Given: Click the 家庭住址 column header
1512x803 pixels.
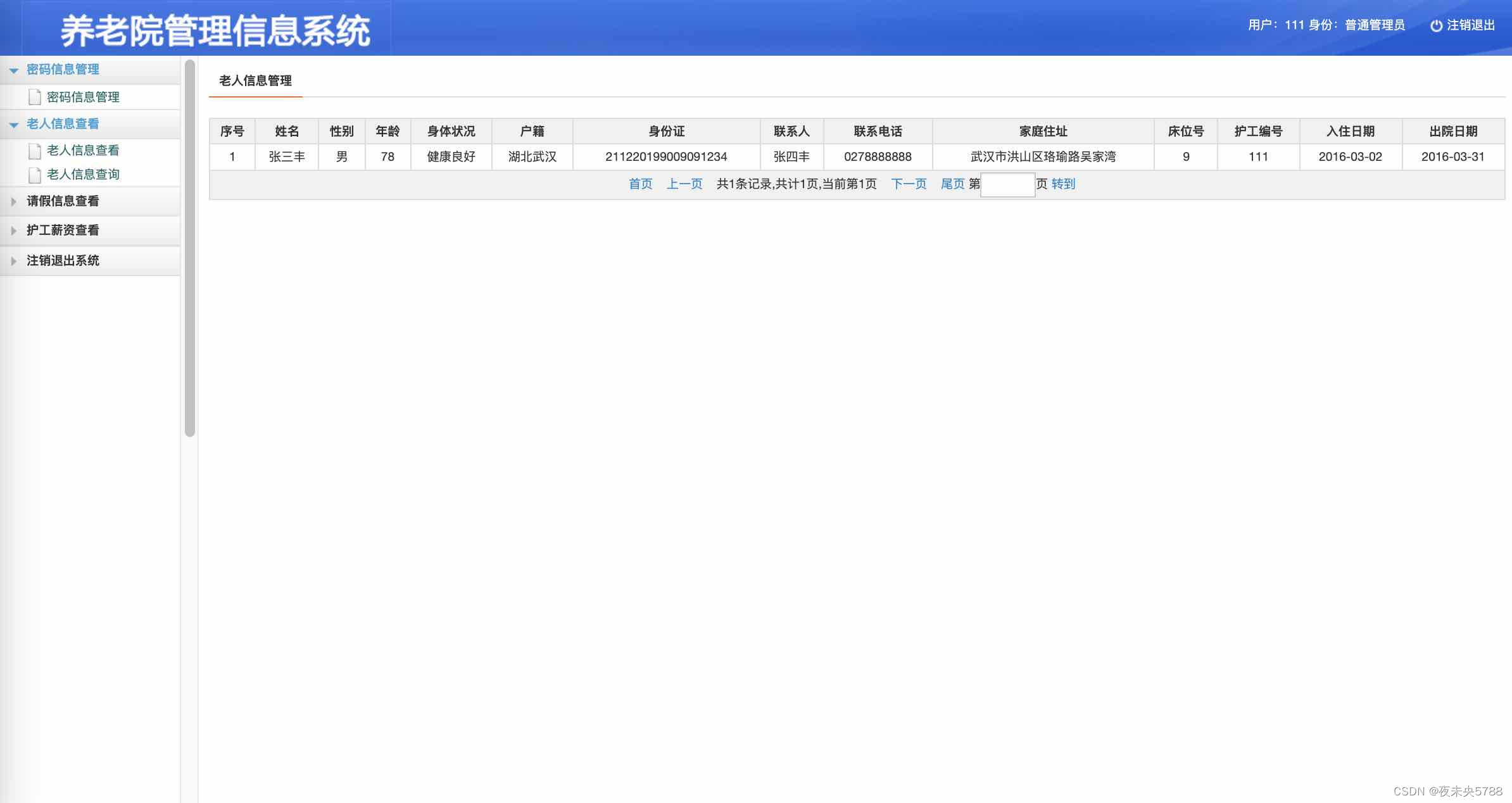Looking at the screenshot, I should pyautogui.click(x=1043, y=131).
